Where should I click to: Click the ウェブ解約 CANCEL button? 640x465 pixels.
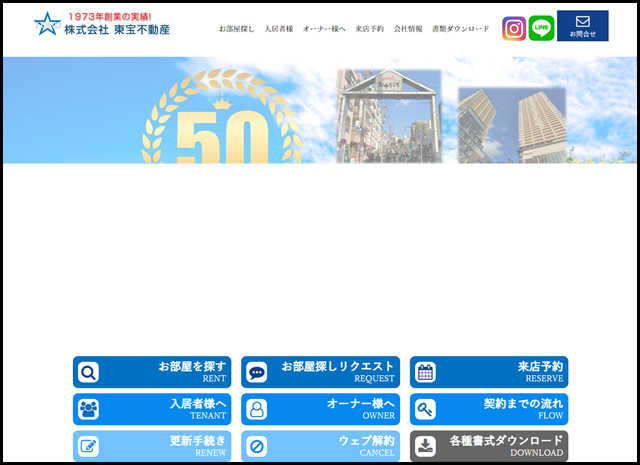tap(320, 446)
